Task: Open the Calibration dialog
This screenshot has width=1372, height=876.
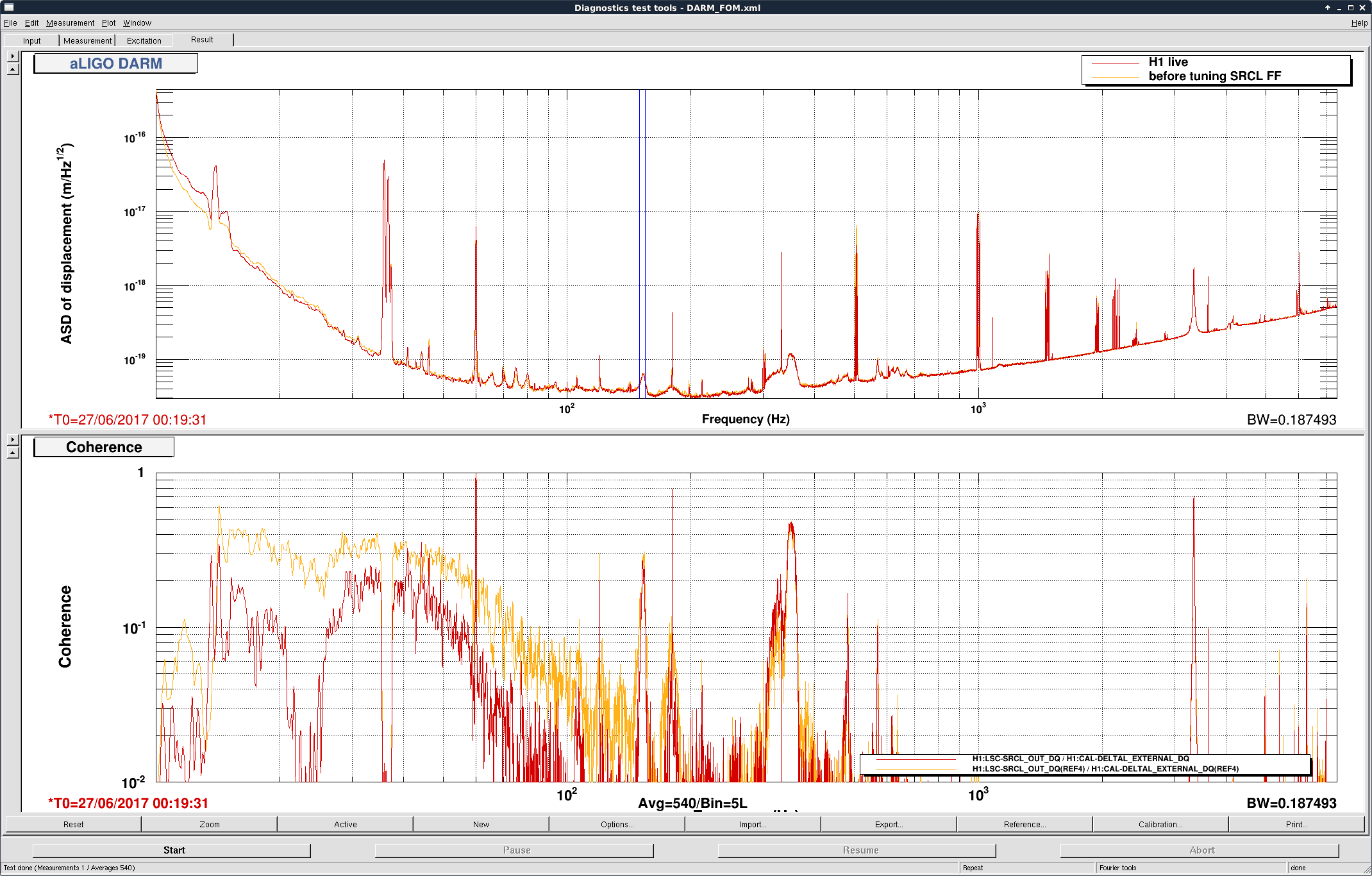Action: coord(1161,825)
